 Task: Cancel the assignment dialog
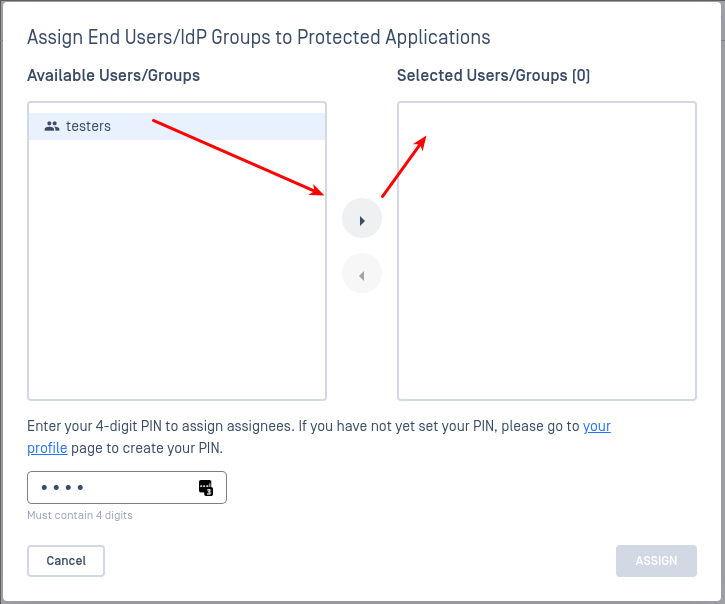tap(66, 561)
